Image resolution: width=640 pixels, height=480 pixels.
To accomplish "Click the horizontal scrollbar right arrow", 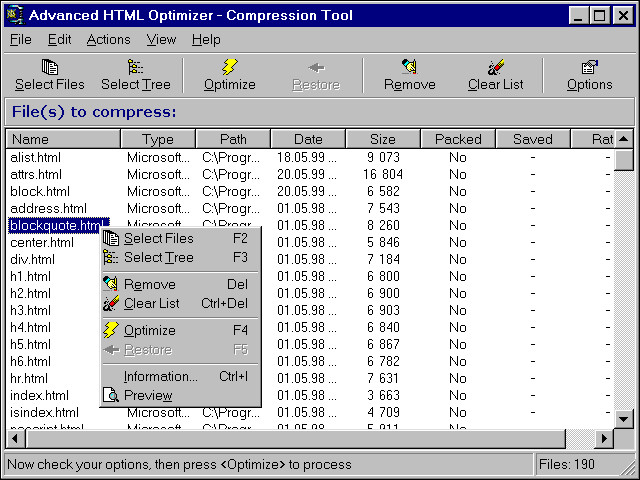I will (x=604, y=439).
